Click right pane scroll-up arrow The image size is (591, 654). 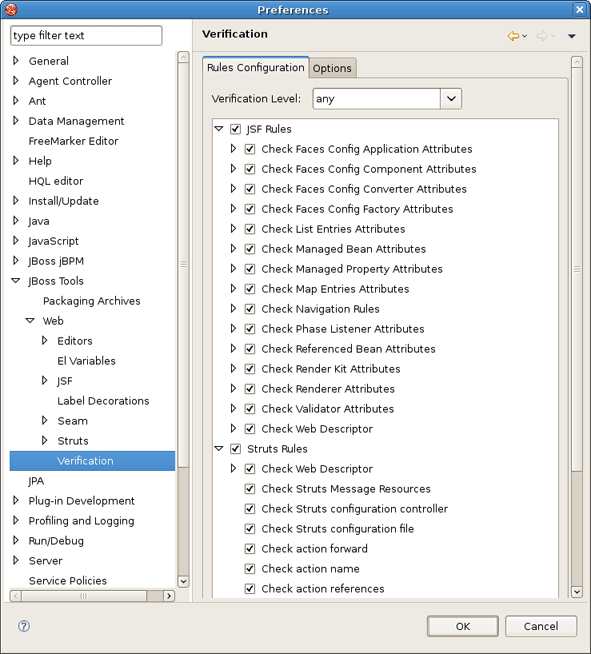576,62
